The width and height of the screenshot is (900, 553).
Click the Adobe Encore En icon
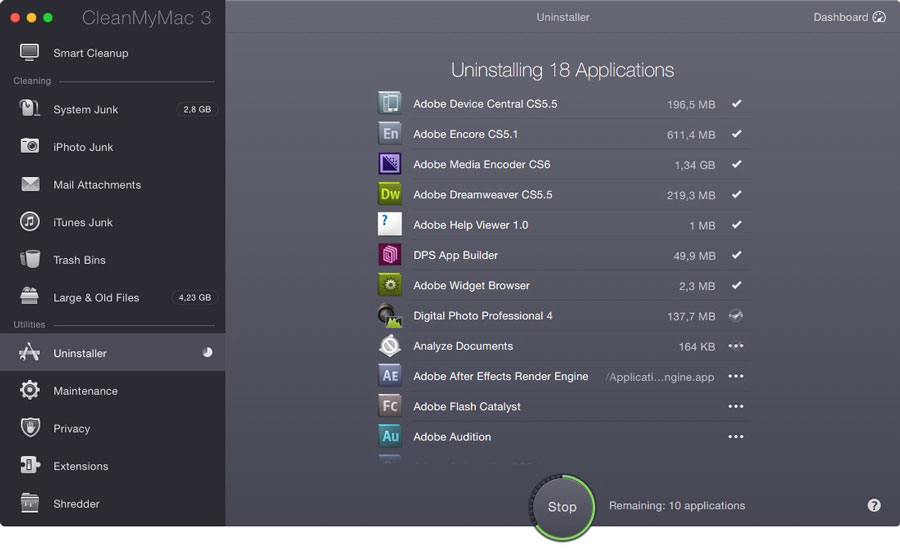pyautogui.click(x=390, y=134)
